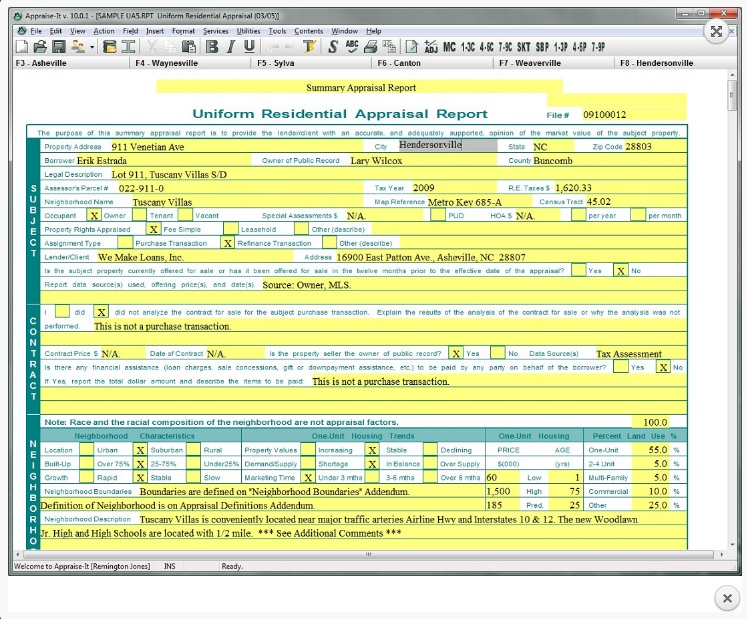Click the SBP toolbar button
Screen dimensions: 747x619
pos(542,47)
